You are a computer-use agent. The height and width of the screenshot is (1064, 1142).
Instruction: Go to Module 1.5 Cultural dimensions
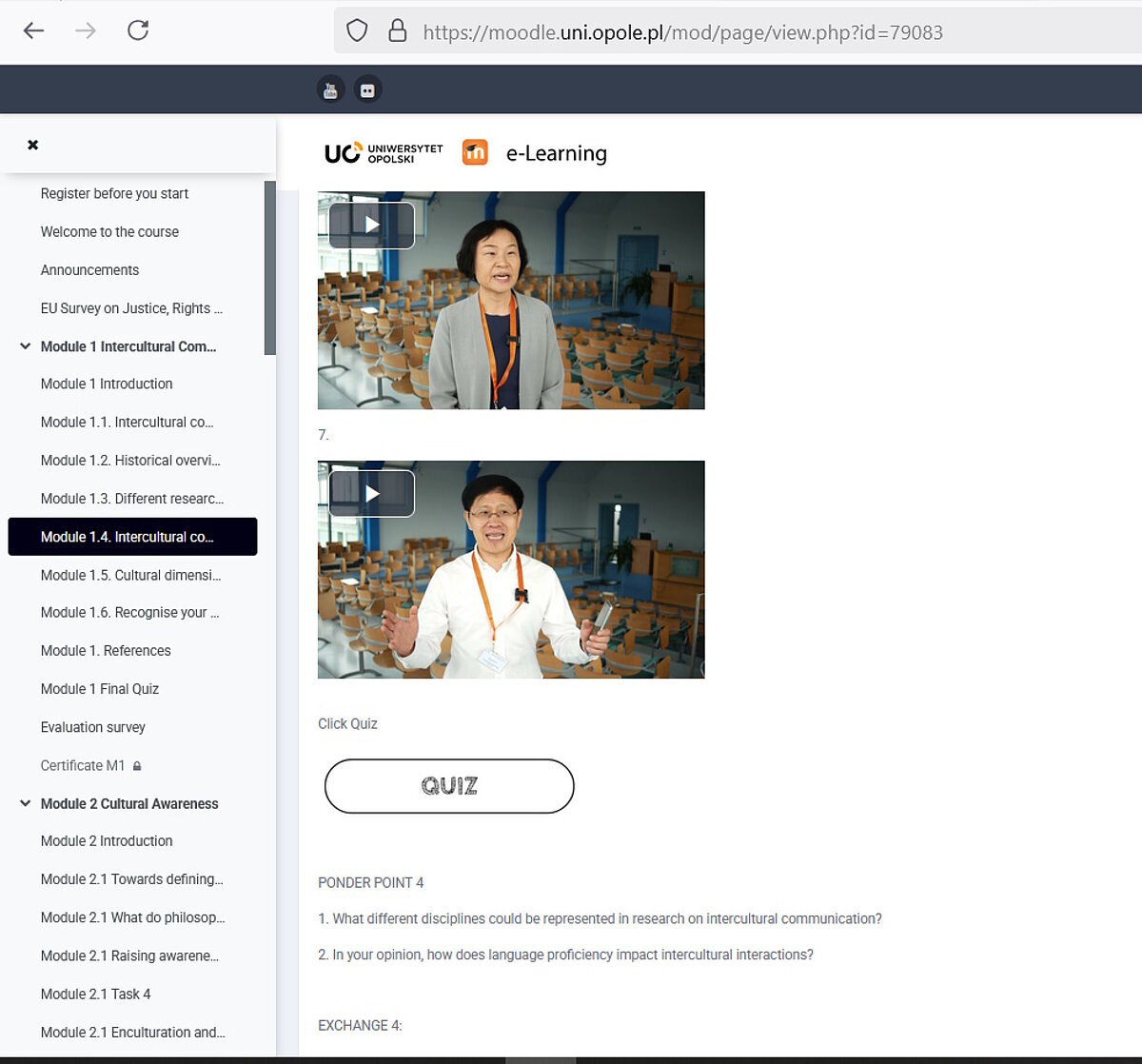click(x=130, y=575)
